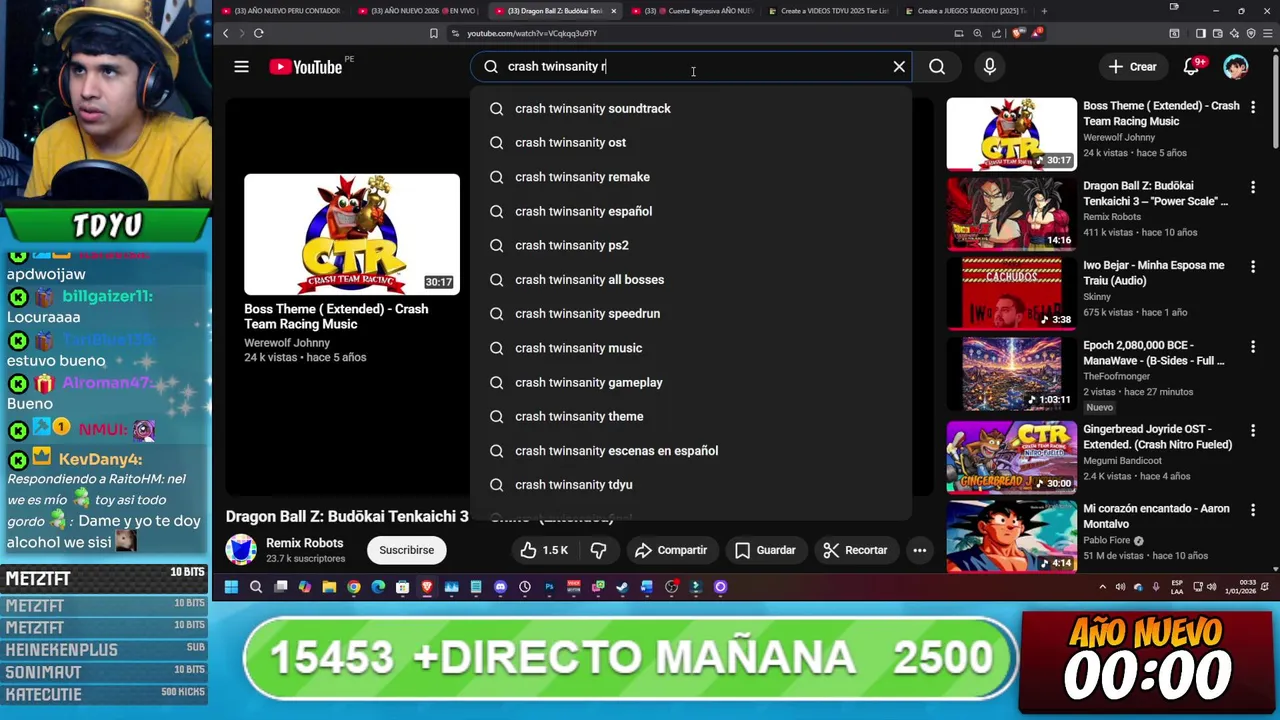This screenshot has height=720, width=1280.
Task: Like the video with 1.5 K likes
Action: [x=544, y=550]
